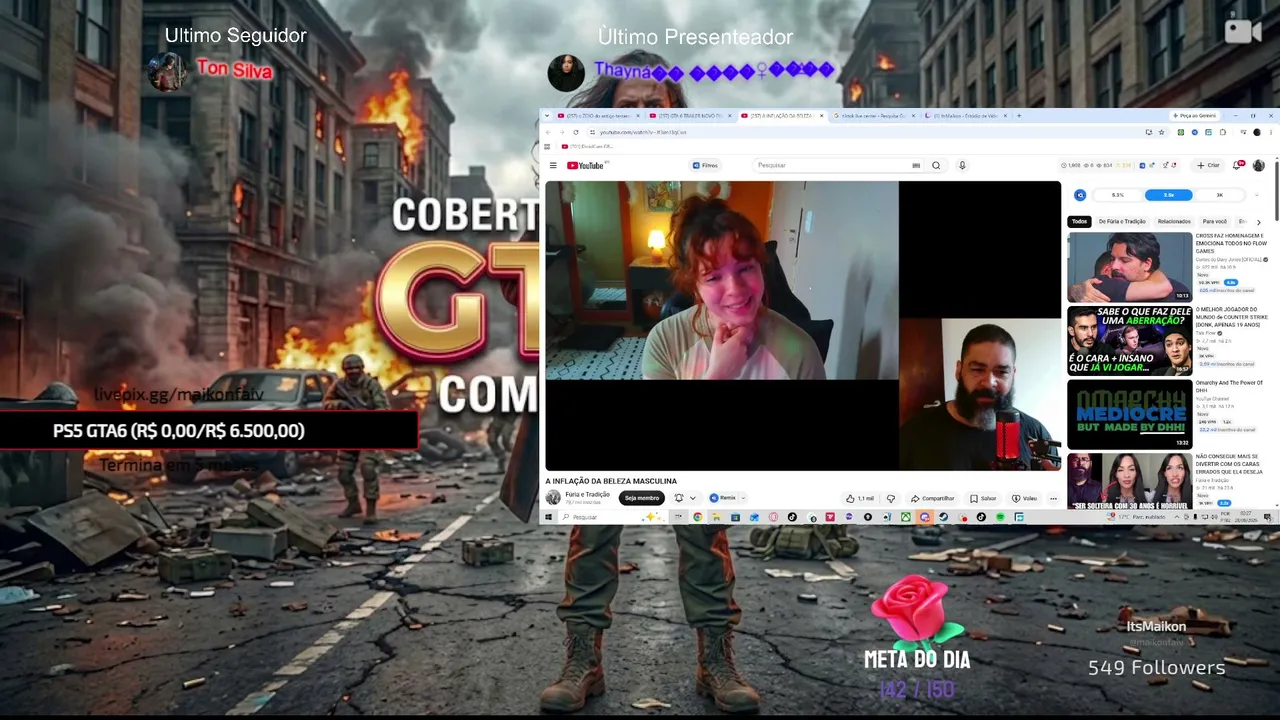Open Fúria e Tradição channel avatar
Viewport: 1280px width, 720px height.
553,497
